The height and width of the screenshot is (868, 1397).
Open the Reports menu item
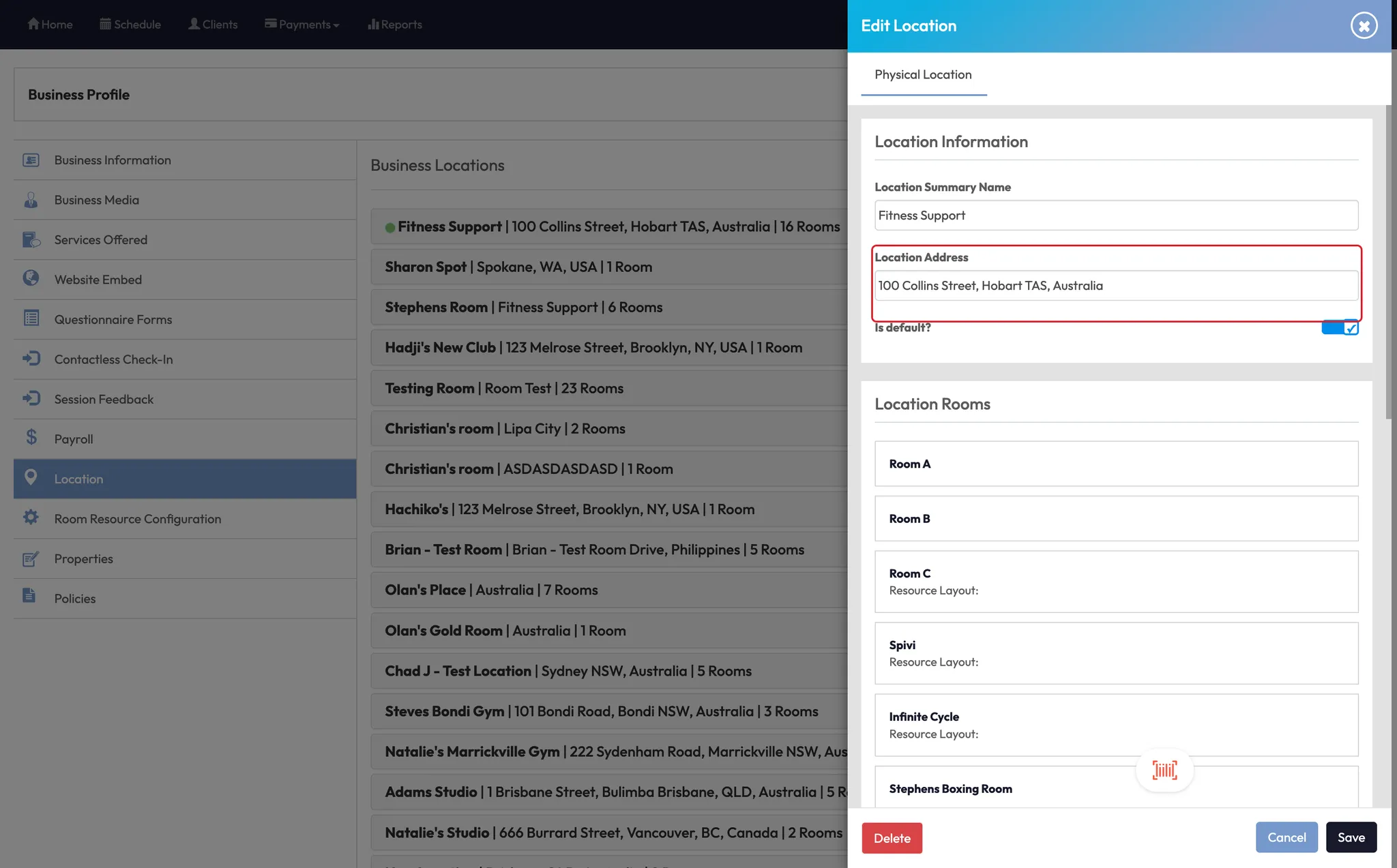(395, 25)
